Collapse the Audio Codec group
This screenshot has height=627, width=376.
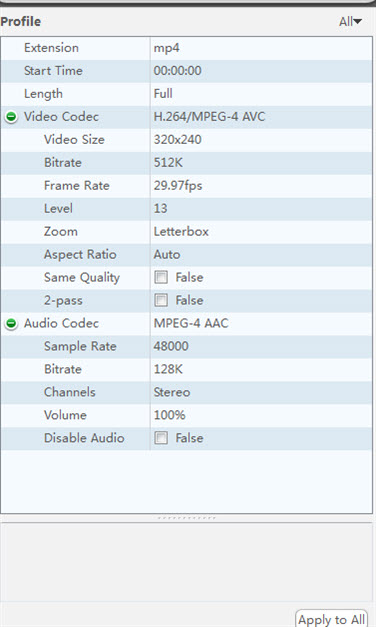[11, 323]
